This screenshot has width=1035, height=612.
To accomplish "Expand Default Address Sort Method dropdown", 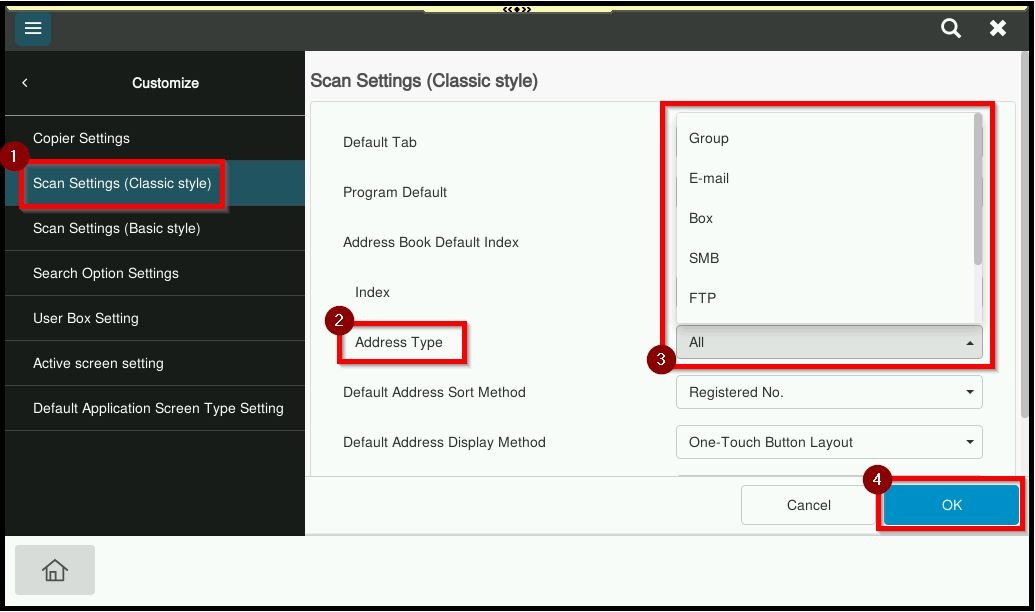I will (829, 392).
